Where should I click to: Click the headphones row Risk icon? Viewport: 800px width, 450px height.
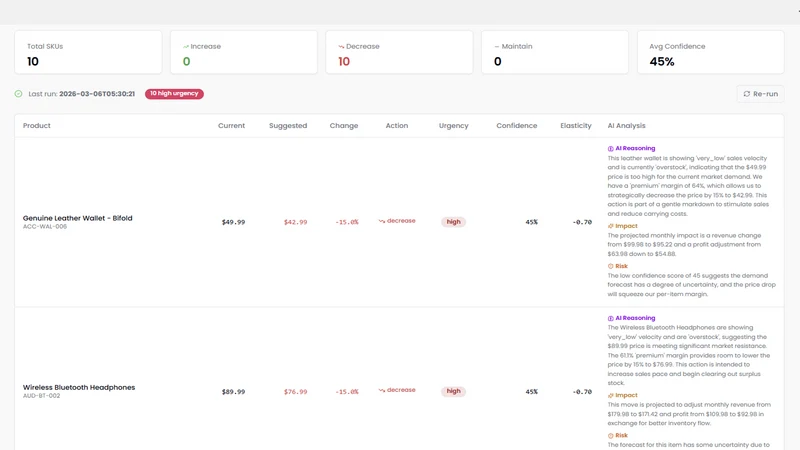click(x=610, y=436)
